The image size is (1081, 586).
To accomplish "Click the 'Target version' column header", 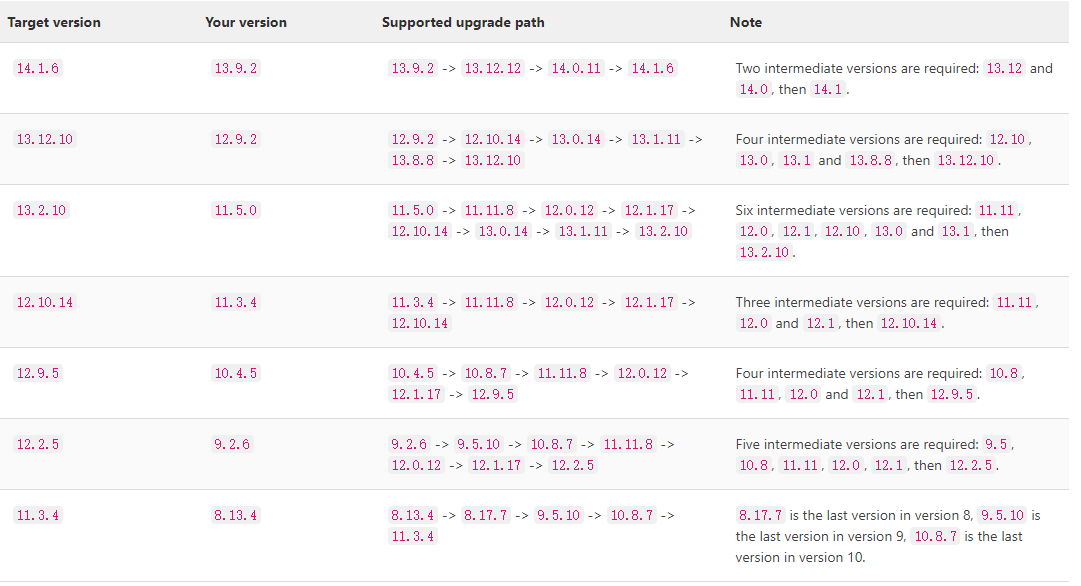I will [x=54, y=22].
